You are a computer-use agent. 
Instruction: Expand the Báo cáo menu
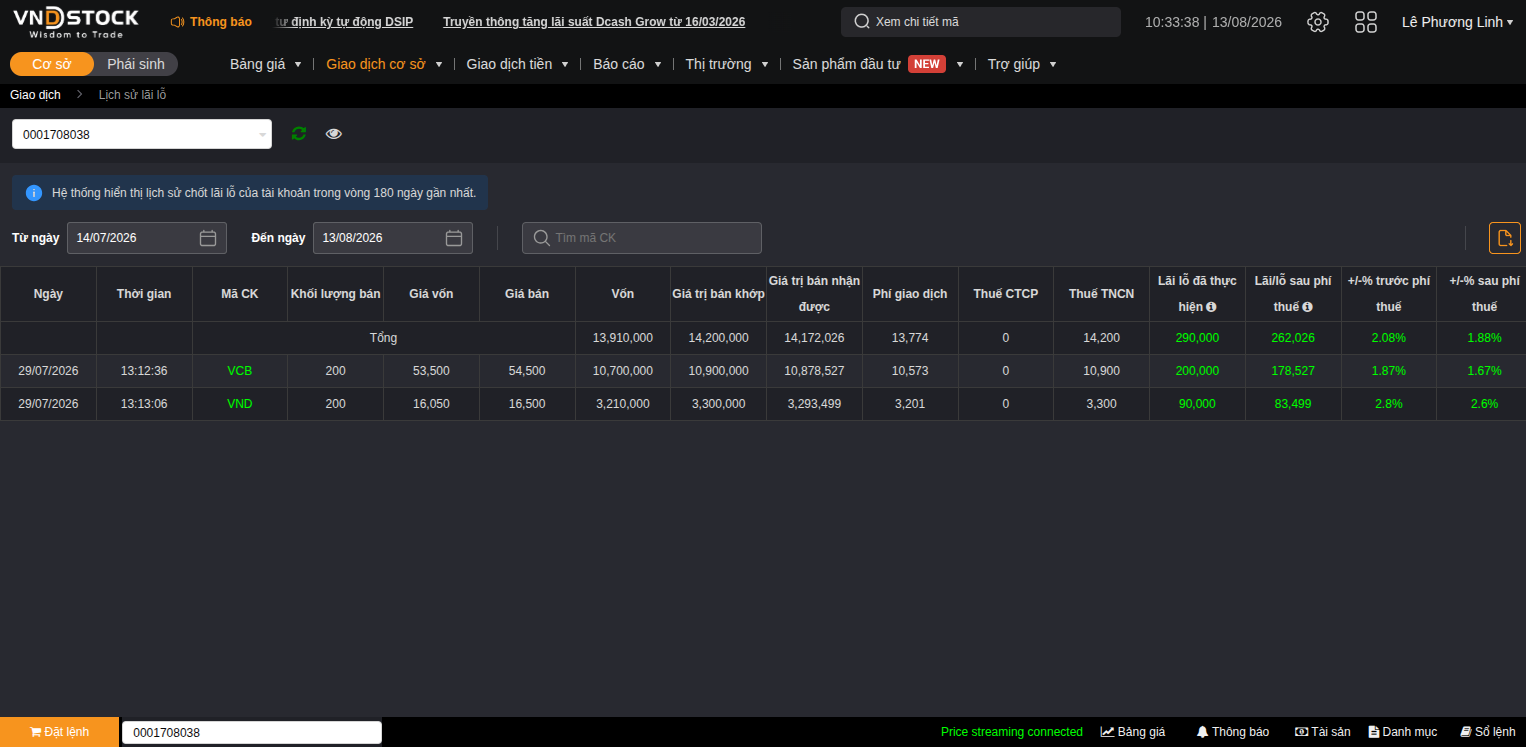[627, 64]
